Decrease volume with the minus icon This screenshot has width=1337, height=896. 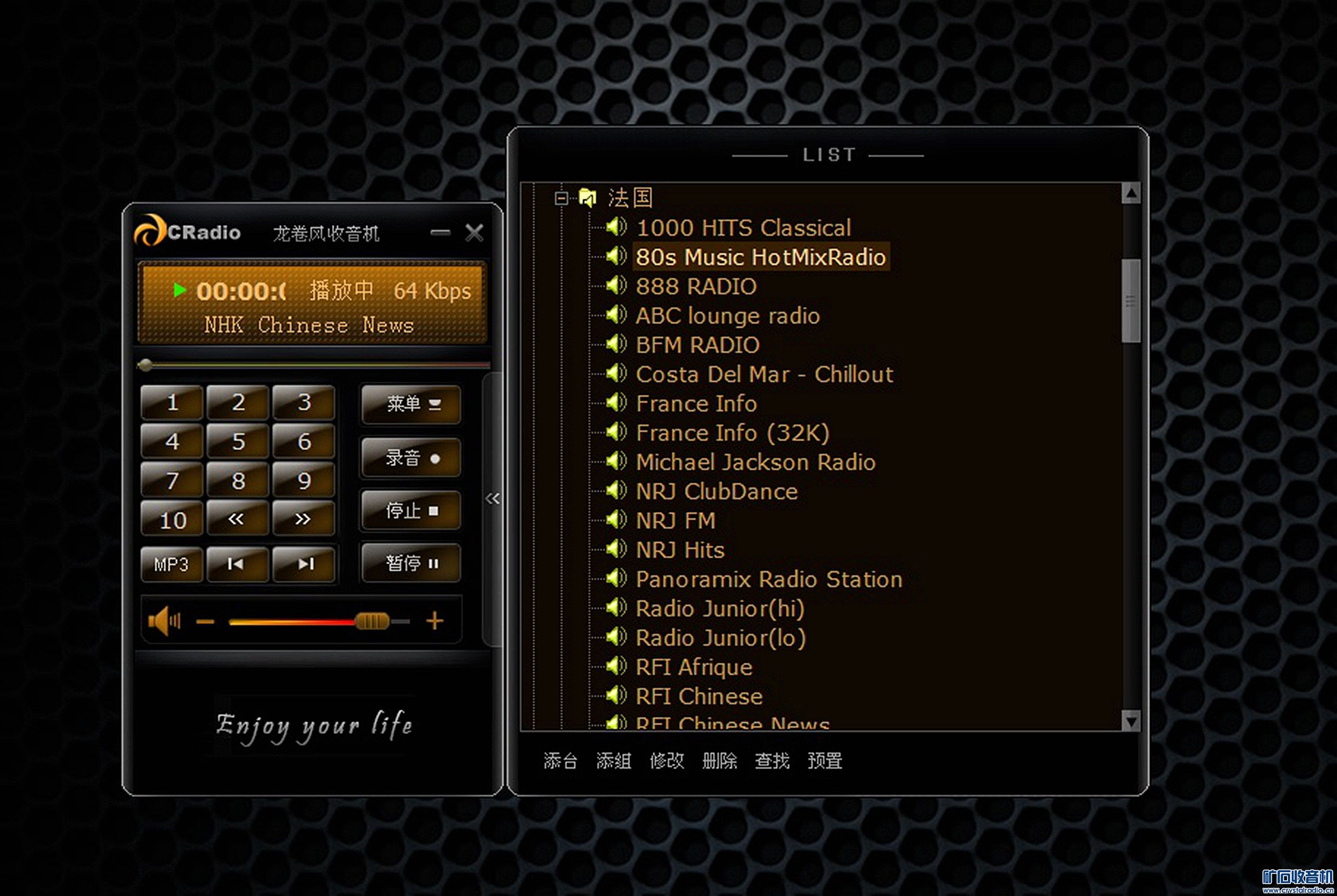point(205,622)
